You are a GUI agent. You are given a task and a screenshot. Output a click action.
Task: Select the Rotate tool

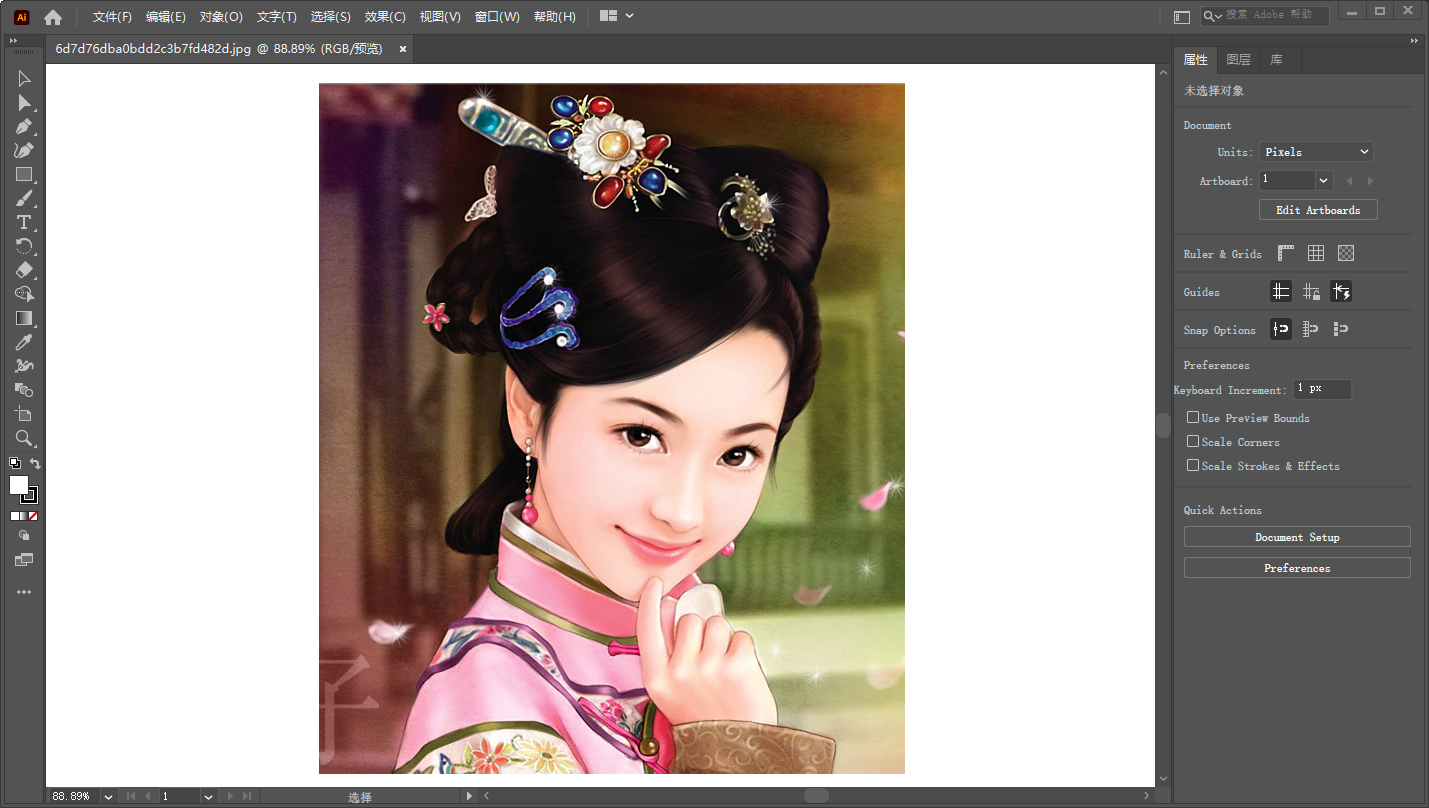click(x=24, y=246)
